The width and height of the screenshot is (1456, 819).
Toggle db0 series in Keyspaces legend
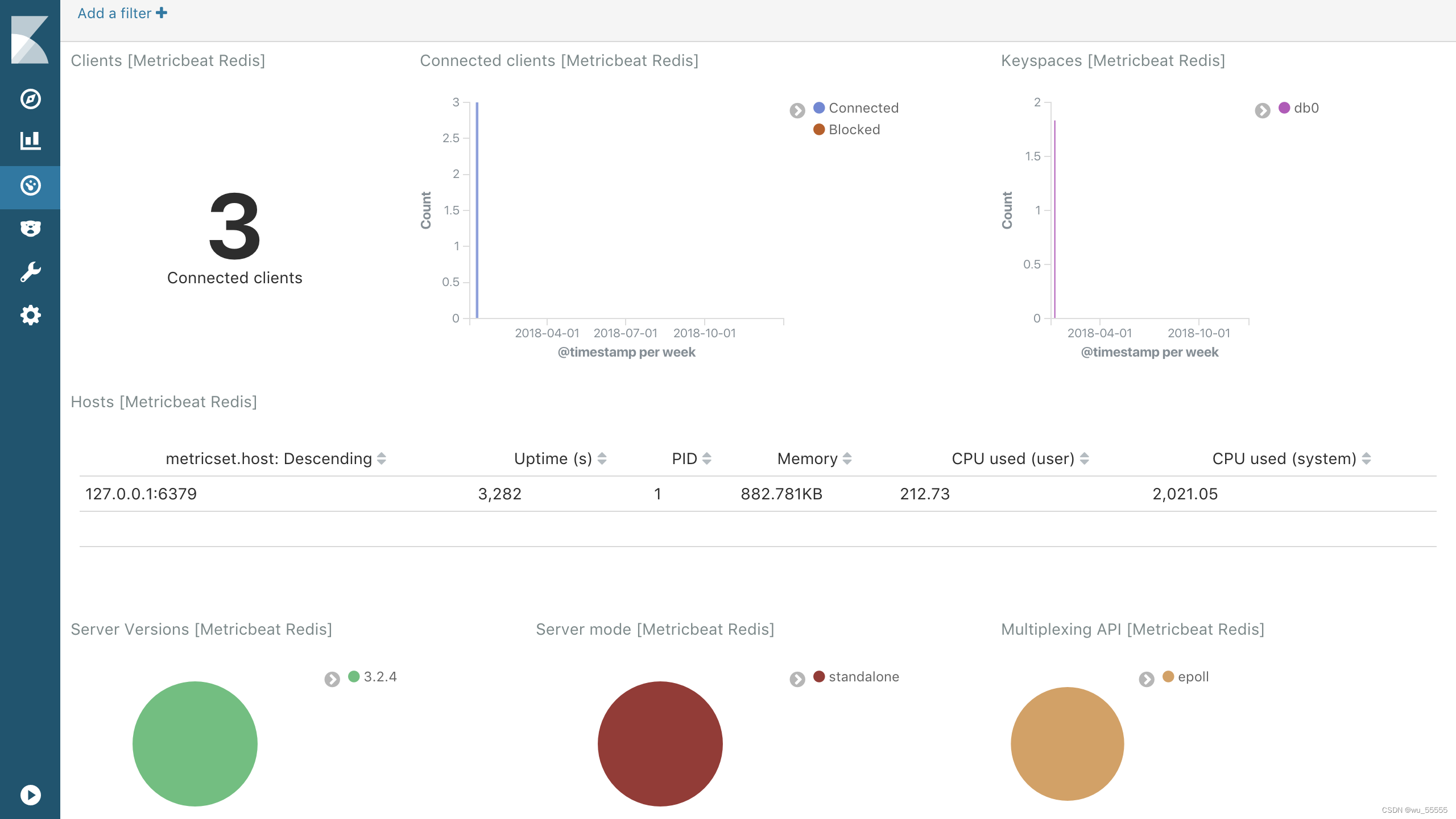(1305, 108)
